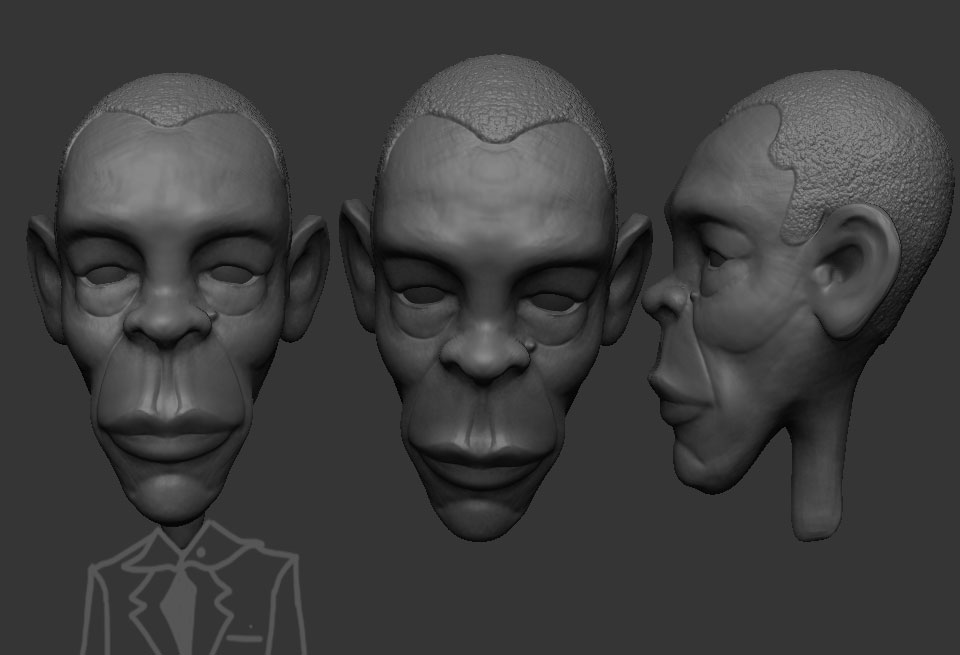960x655 pixels.
Task: Select the middle front-view head sculpt
Action: tap(495, 298)
